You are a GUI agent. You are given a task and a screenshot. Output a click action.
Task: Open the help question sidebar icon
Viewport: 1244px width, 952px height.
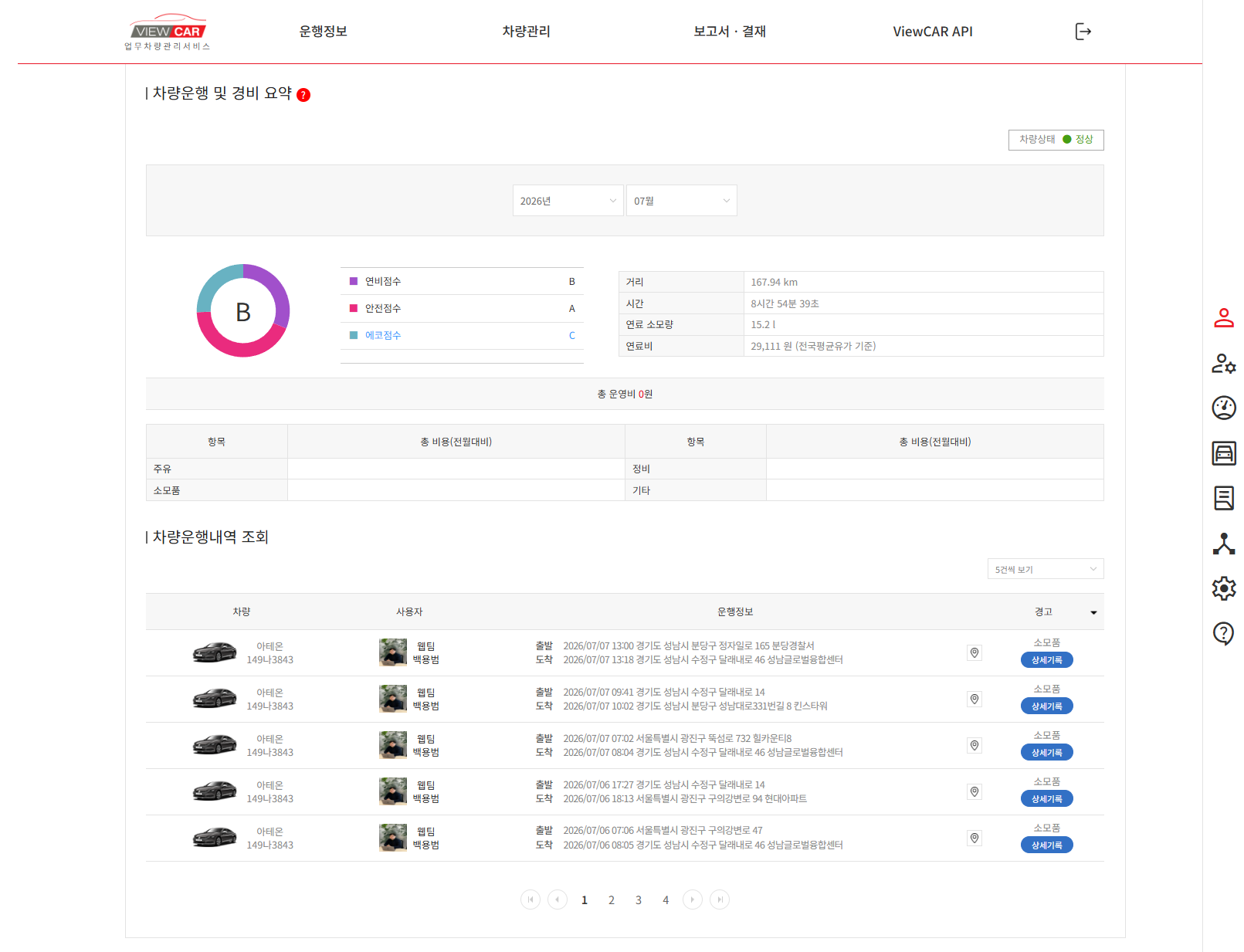click(x=1224, y=634)
